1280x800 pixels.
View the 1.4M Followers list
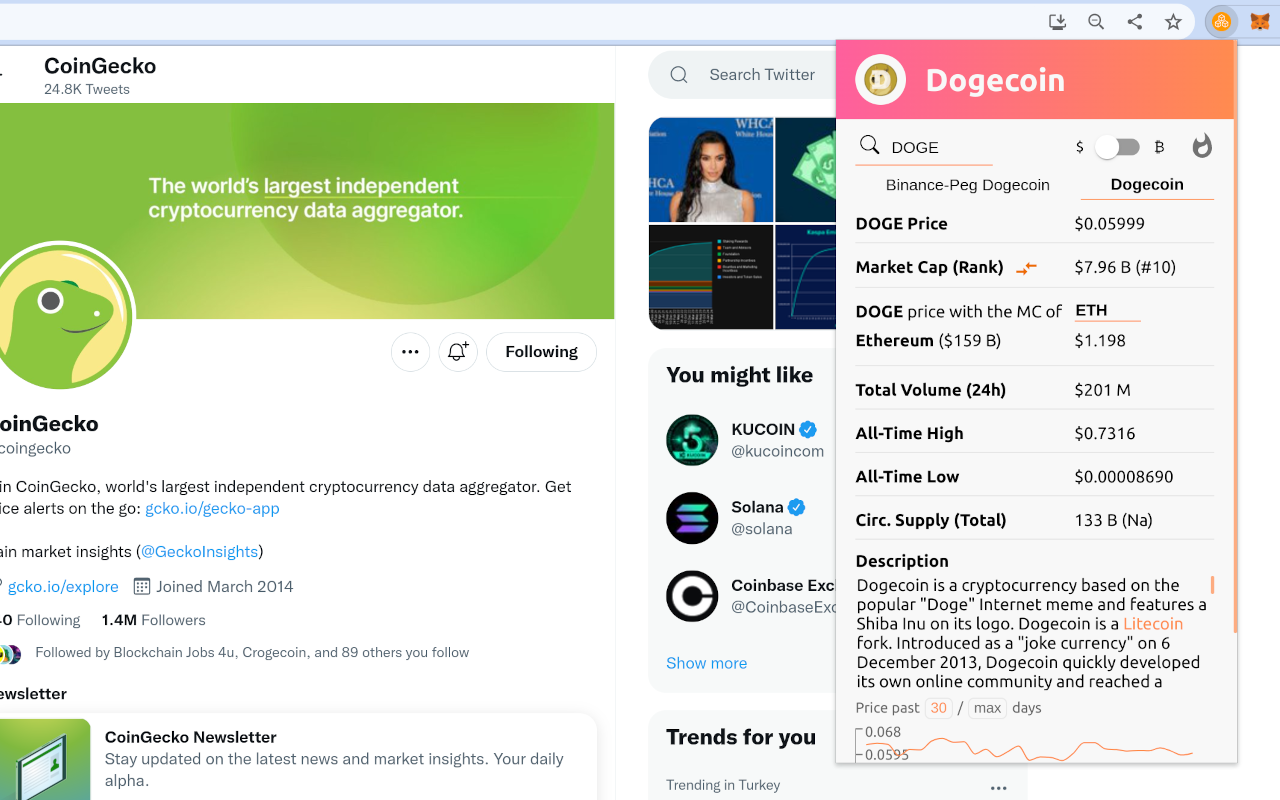(153, 620)
